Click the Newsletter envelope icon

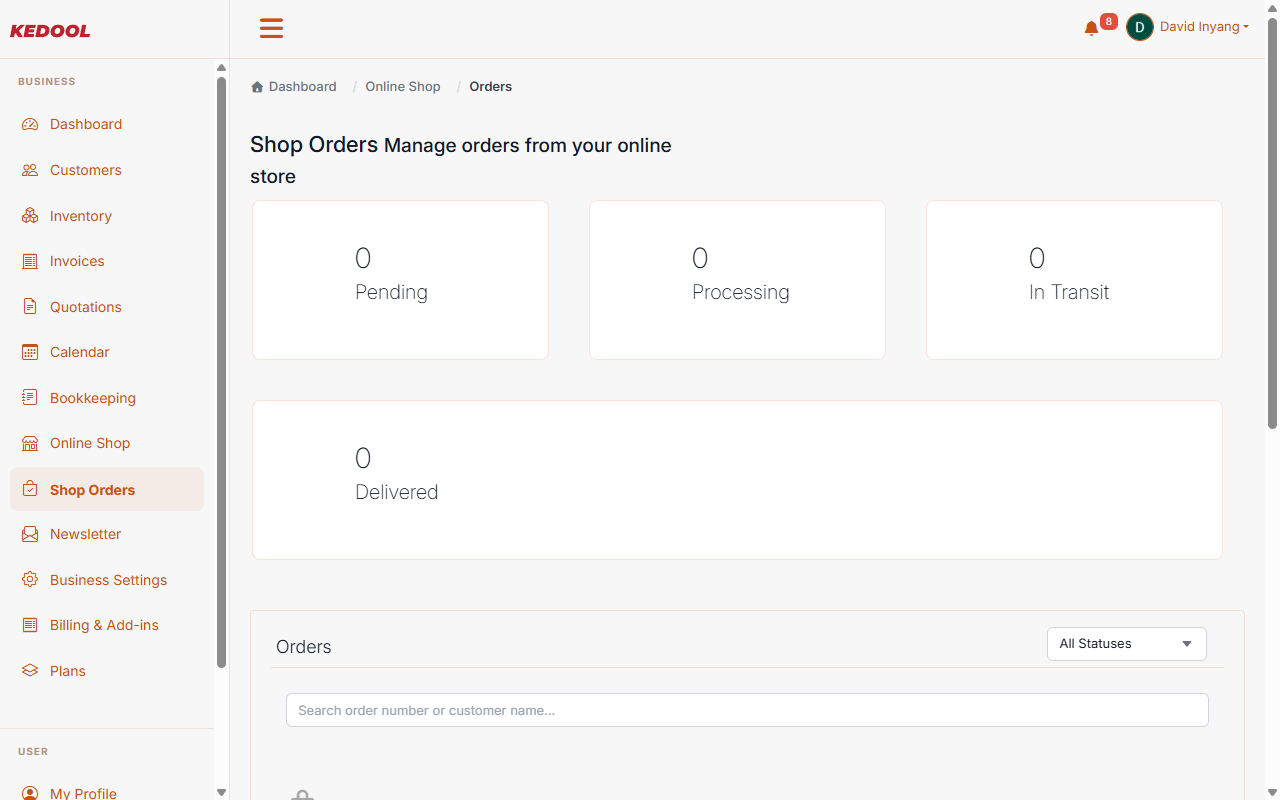tap(30, 534)
